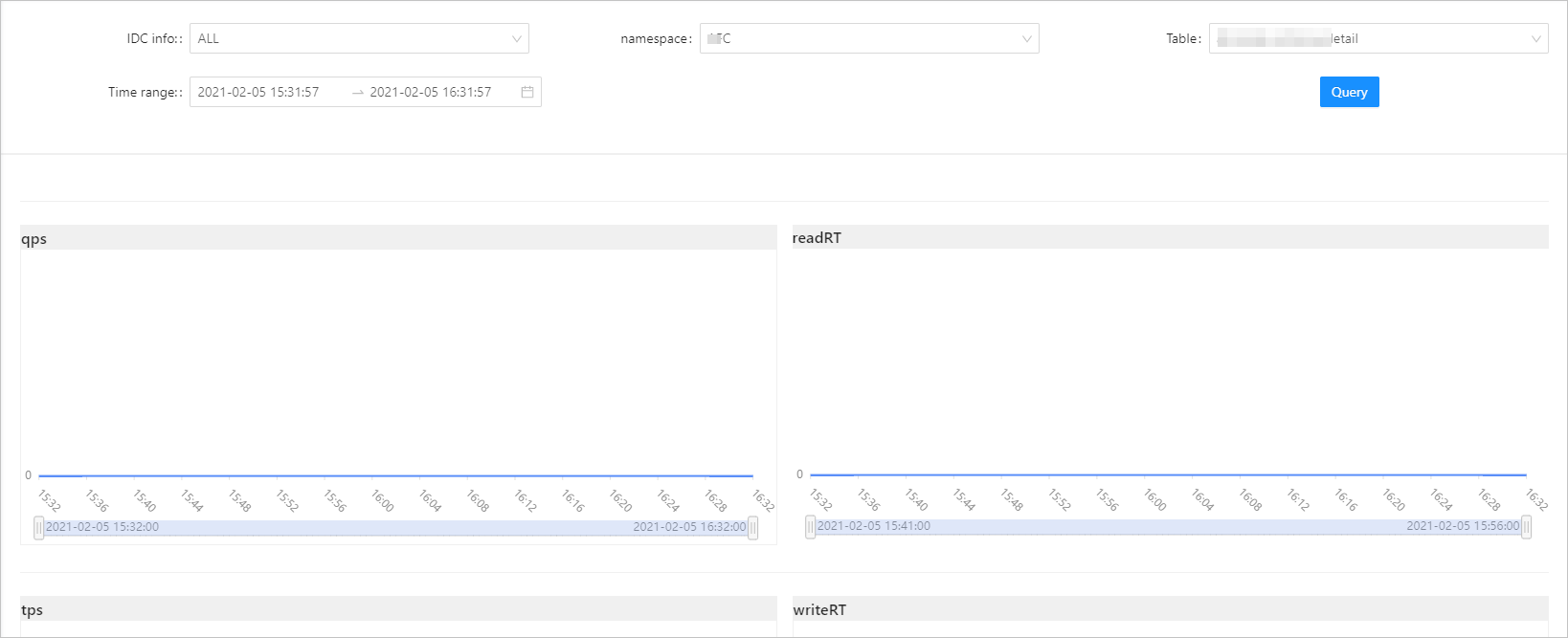
Task: Click the calendar icon in Time range
Action: (x=527, y=92)
